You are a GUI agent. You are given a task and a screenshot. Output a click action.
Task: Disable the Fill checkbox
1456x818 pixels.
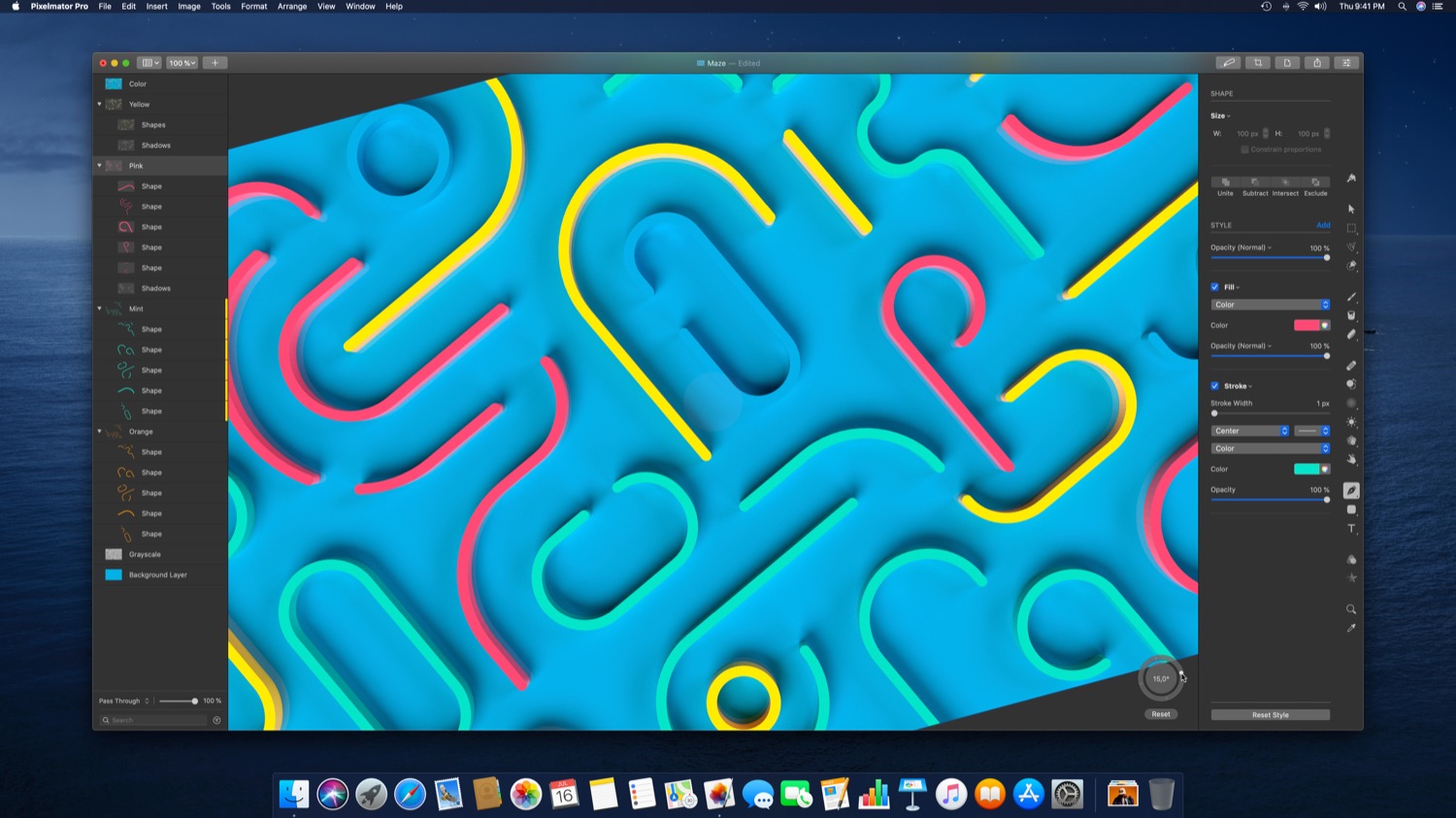[x=1214, y=287]
